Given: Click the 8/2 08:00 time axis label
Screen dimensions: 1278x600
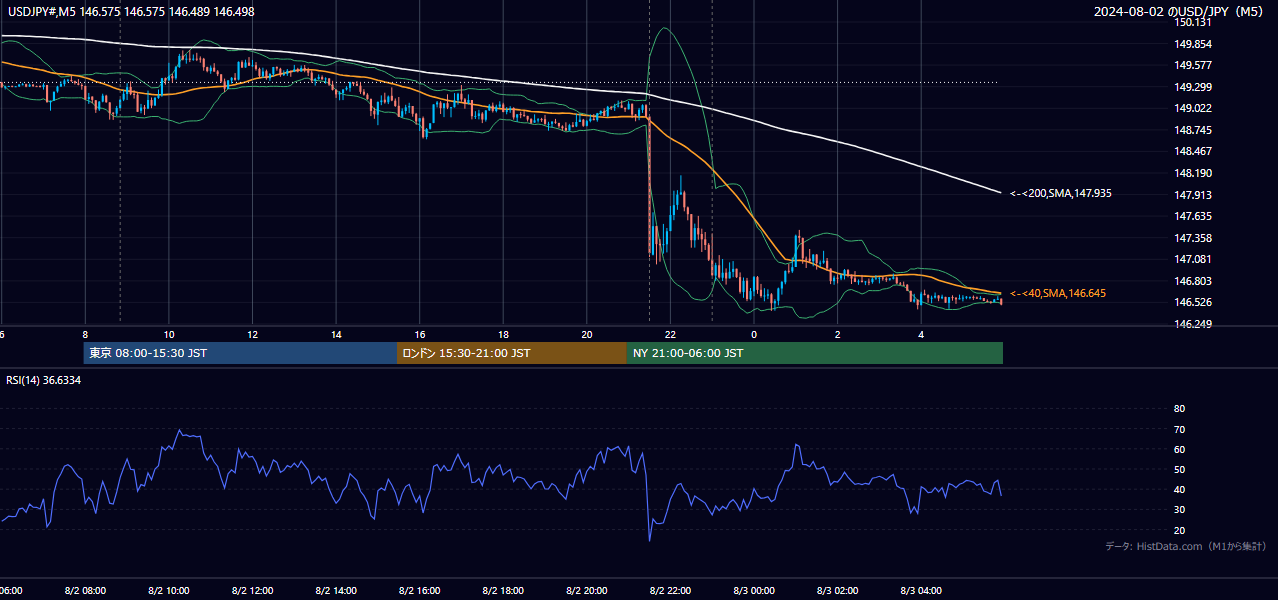Looking at the screenshot, I should (x=85, y=591).
